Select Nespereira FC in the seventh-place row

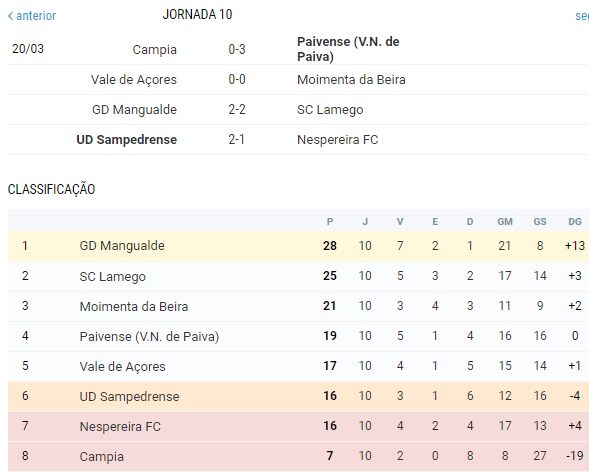coord(120,427)
